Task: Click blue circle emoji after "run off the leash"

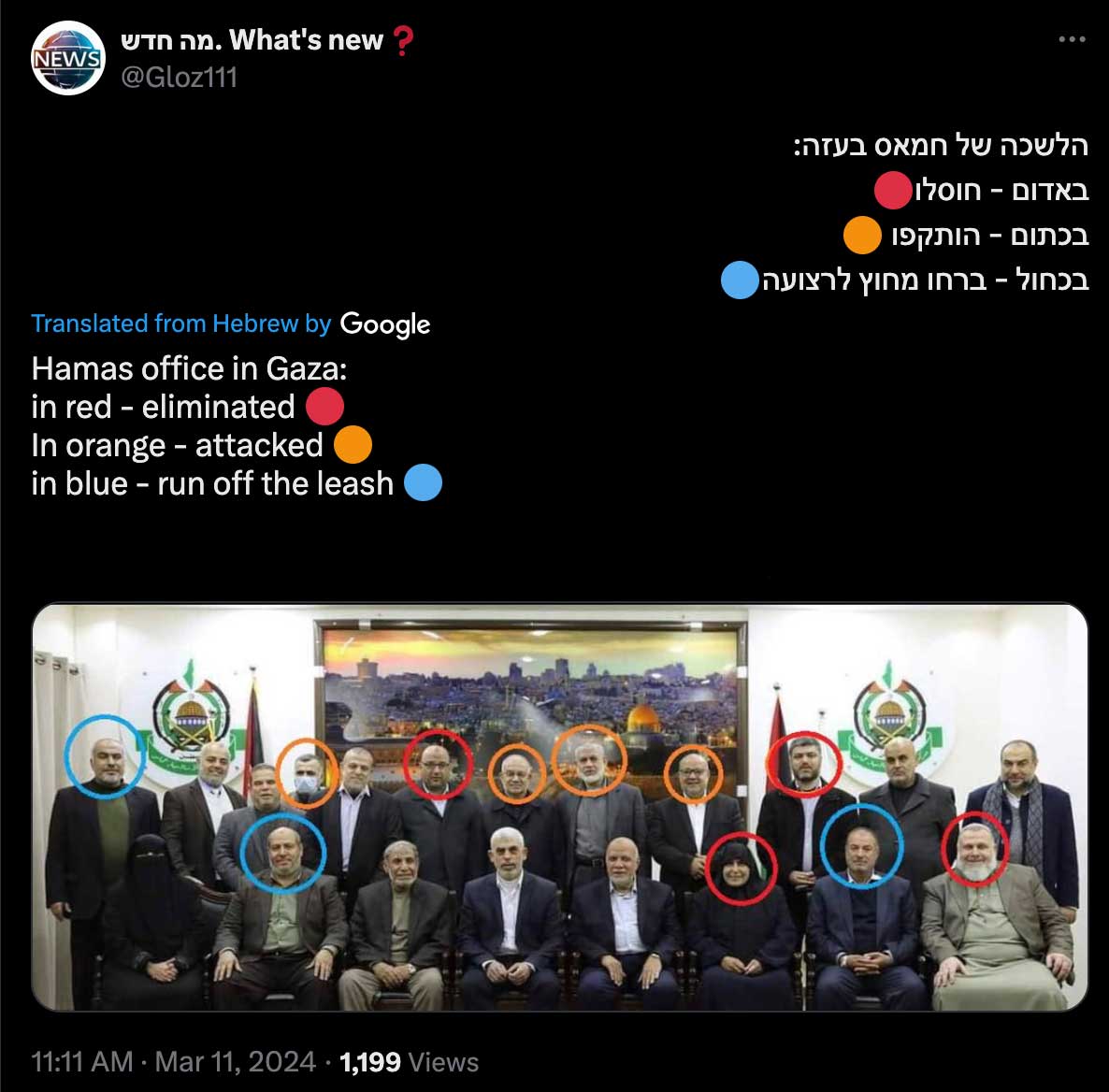Action: tap(423, 483)
